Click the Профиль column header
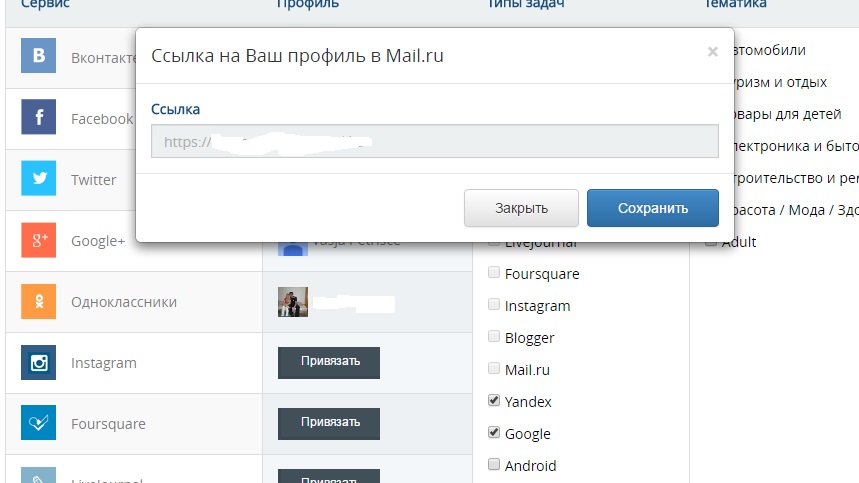Viewport: 859px width, 483px height. pos(307,4)
